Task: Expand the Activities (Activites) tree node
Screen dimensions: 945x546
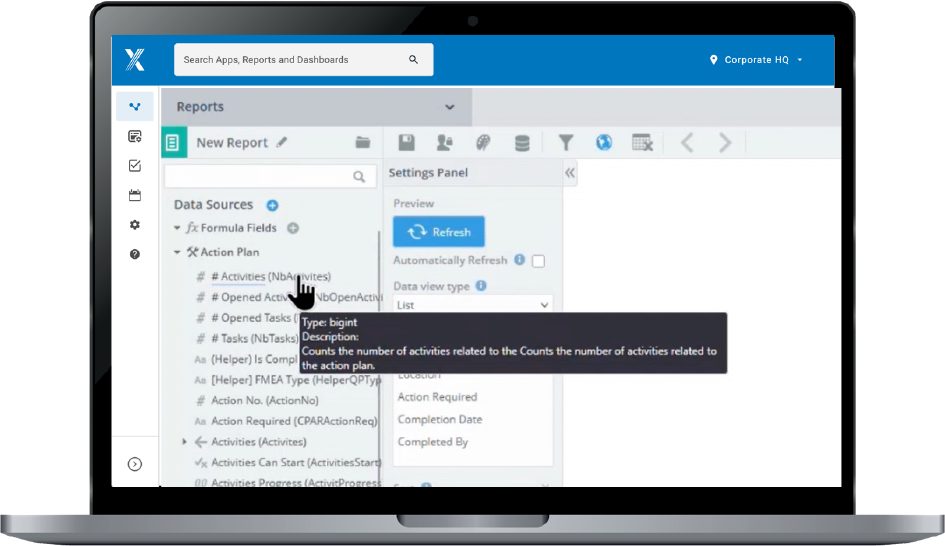Action: point(185,442)
